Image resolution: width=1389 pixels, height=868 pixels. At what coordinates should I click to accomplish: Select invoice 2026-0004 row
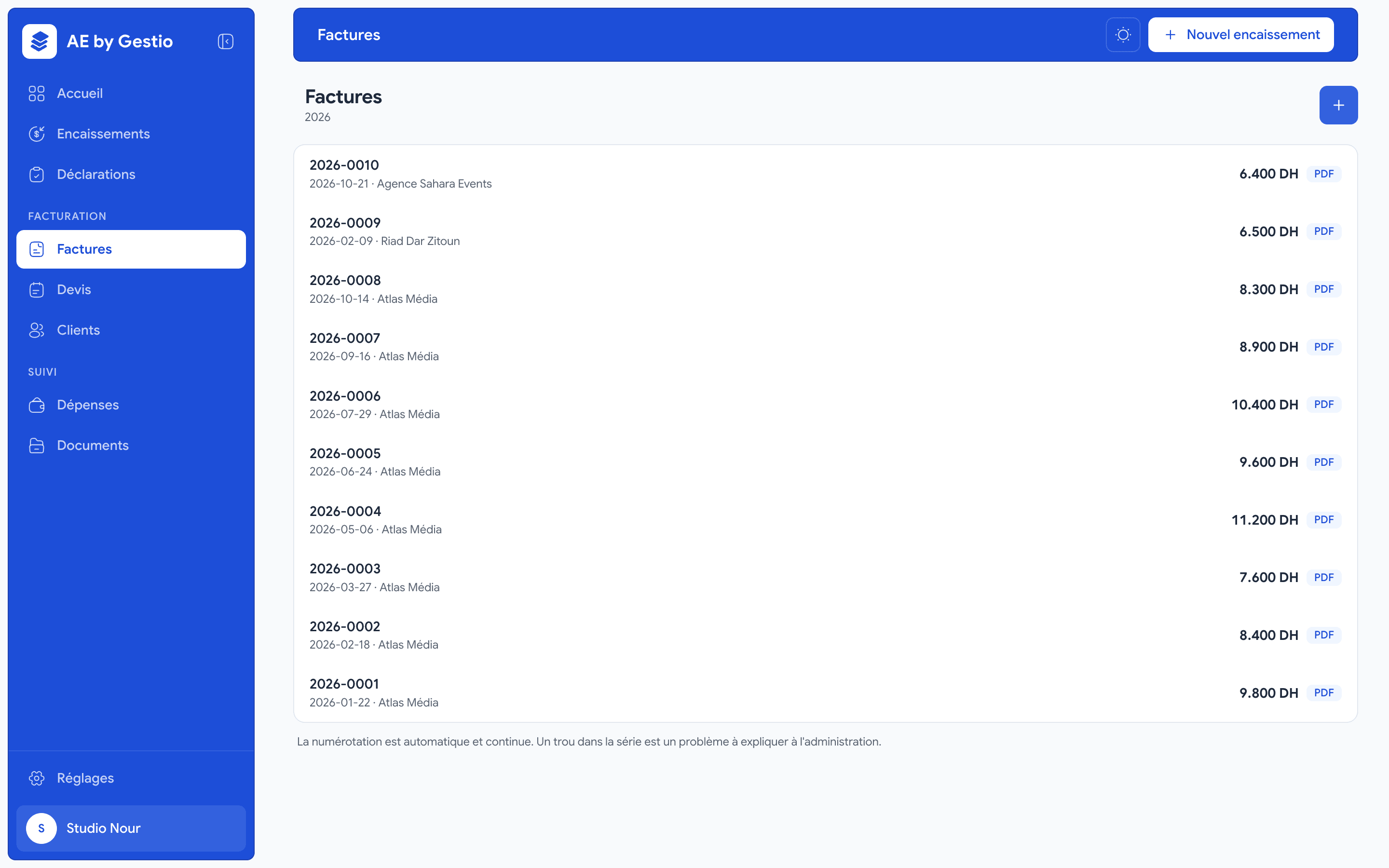[x=825, y=519]
